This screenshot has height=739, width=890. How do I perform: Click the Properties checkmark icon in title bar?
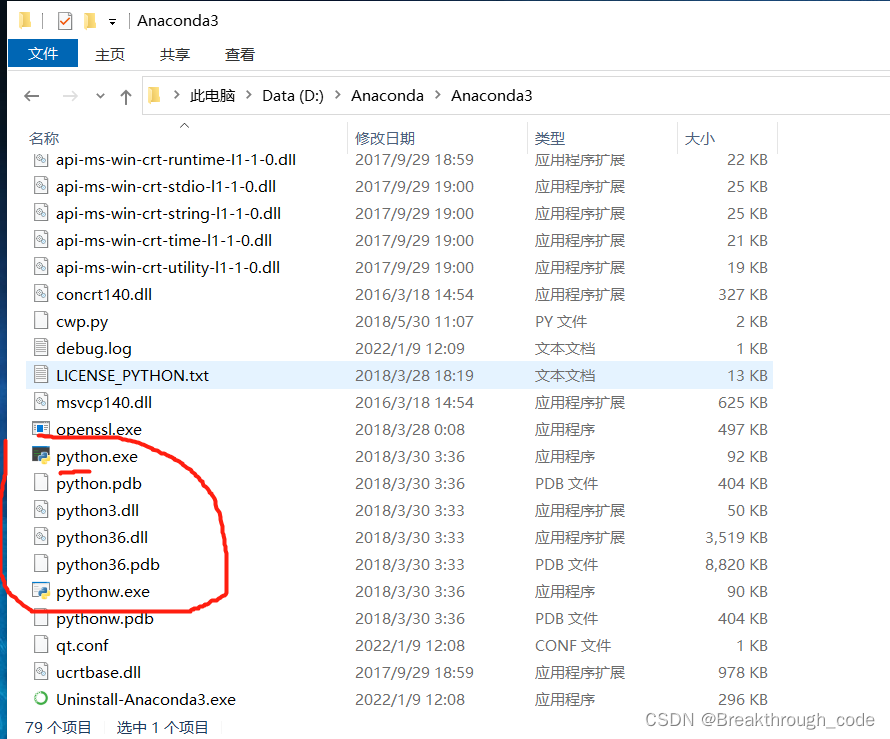(65, 22)
